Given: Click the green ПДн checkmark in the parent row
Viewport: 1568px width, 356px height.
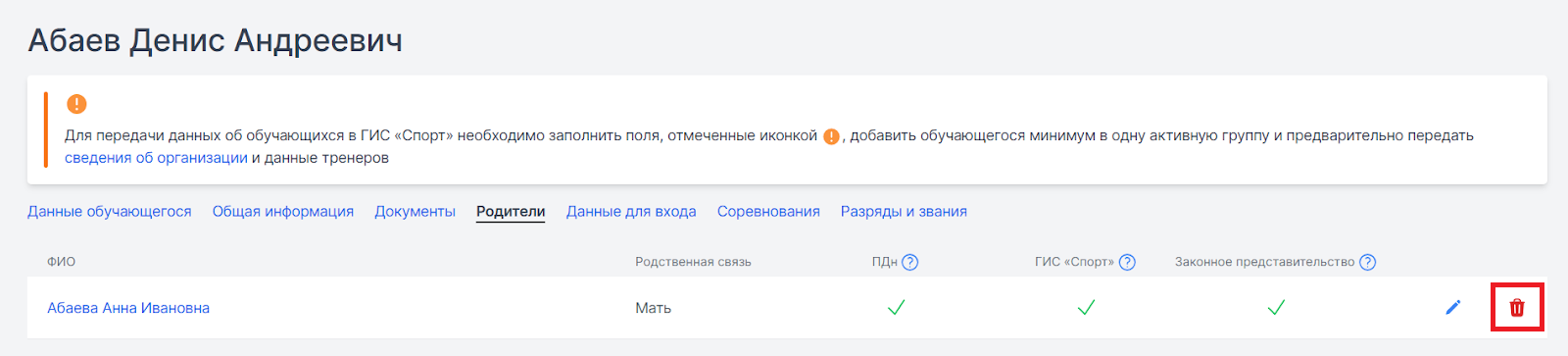Looking at the screenshot, I should (896, 308).
